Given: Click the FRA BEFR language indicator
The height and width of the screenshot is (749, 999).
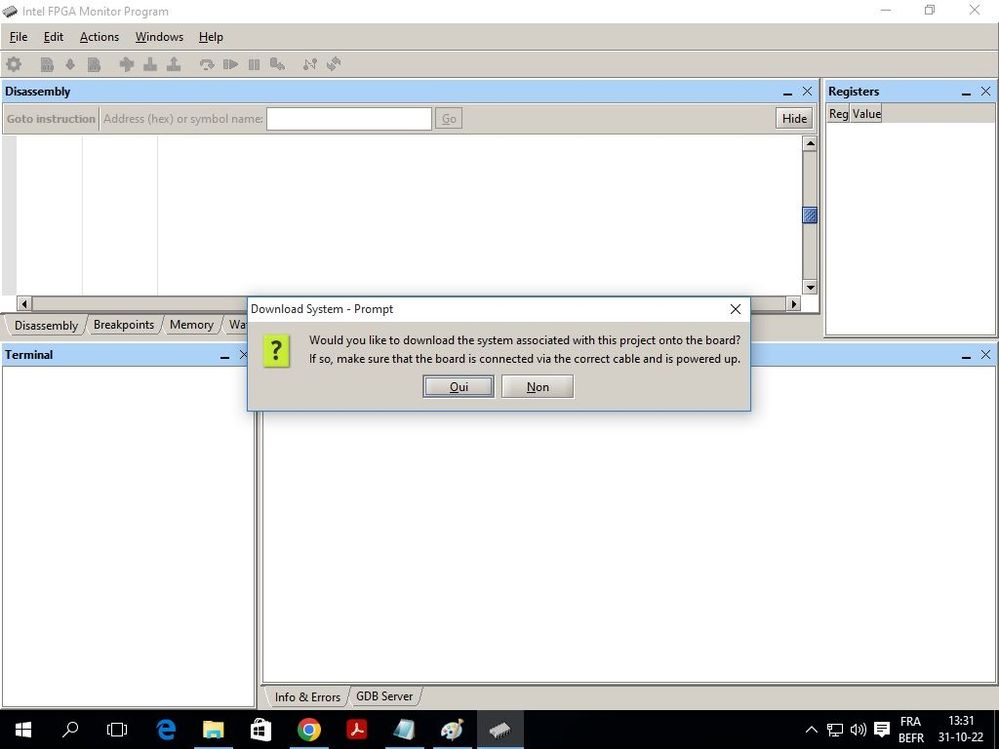Looking at the screenshot, I should pos(910,730).
